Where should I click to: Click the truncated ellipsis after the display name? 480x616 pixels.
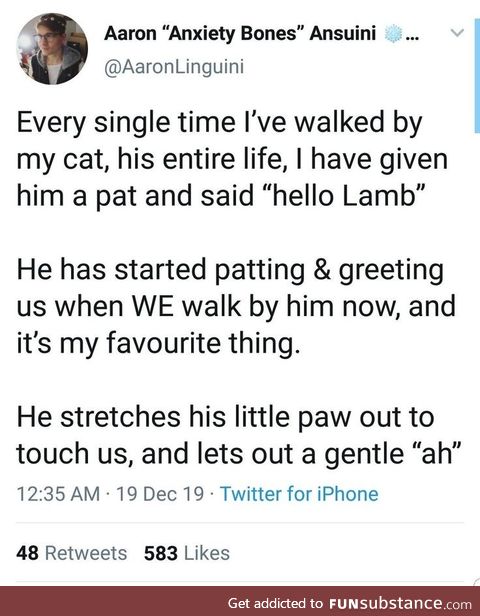coord(412,38)
